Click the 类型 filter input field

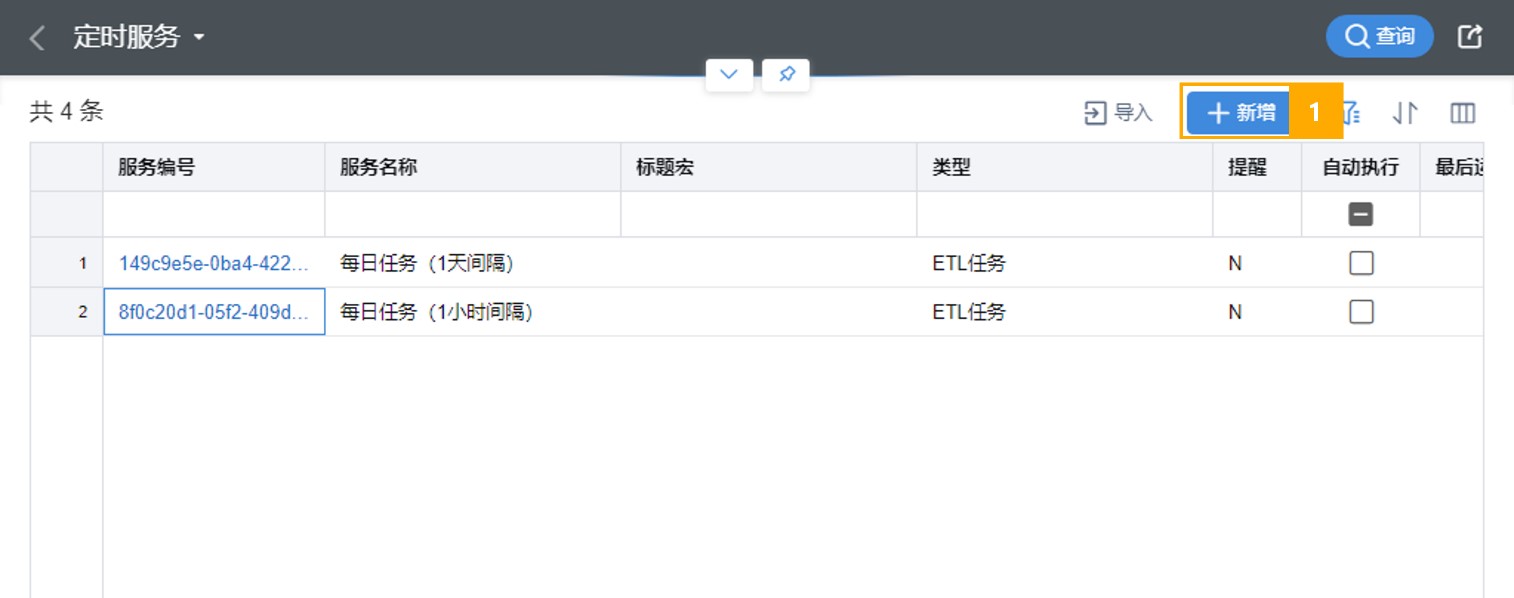[1065, 214]
